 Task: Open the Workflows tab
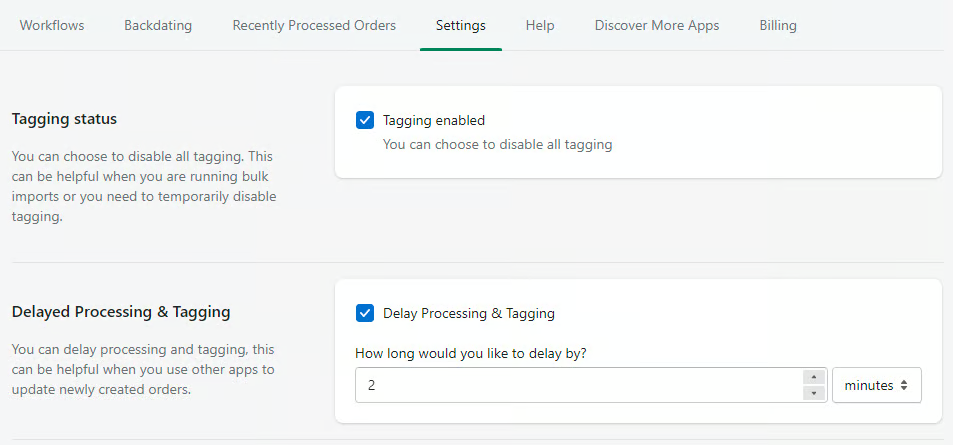[x=52, y=26]
